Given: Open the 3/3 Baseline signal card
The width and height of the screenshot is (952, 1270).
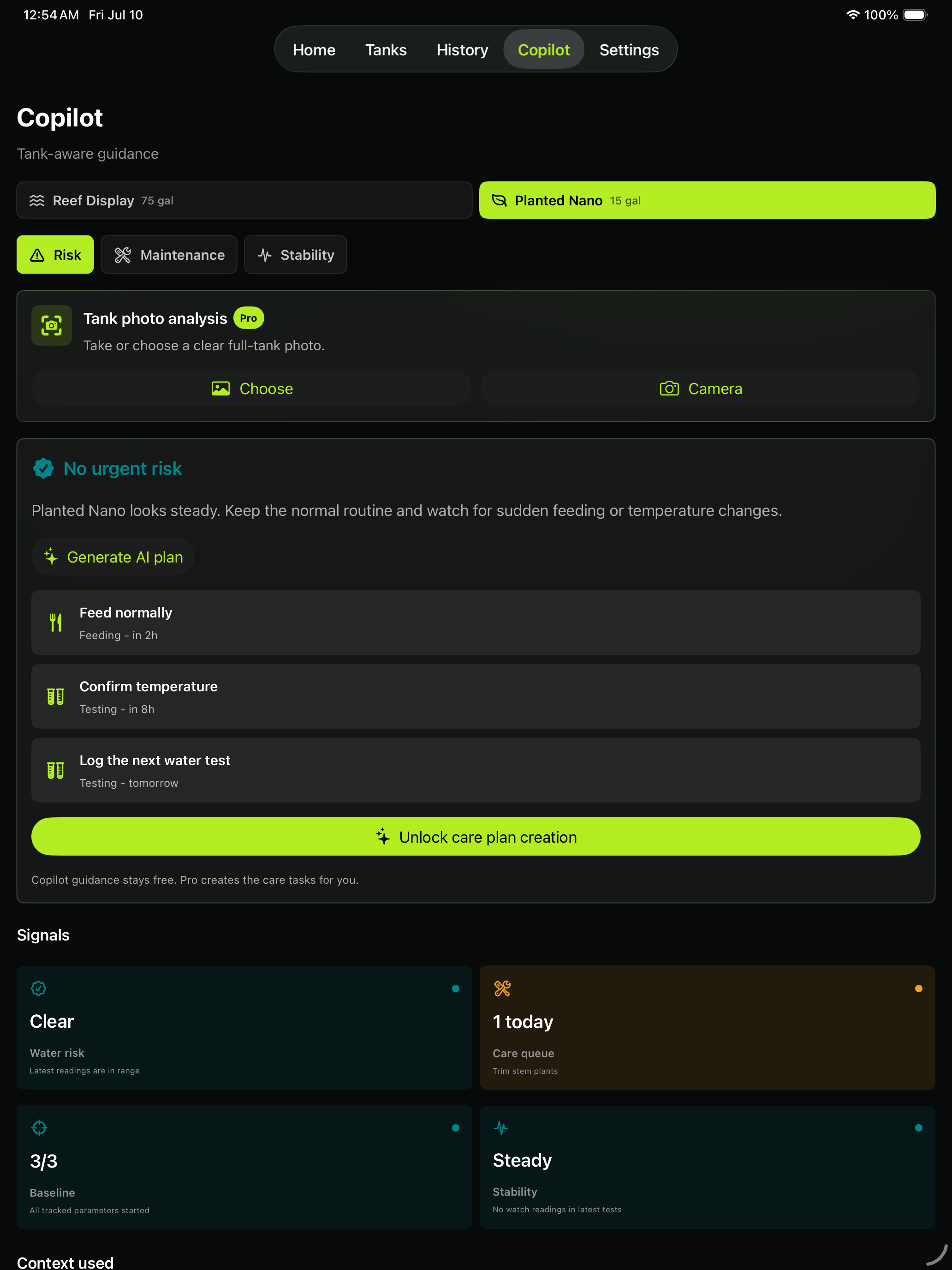Looking at the screenshot, I should pos(244,1167).
